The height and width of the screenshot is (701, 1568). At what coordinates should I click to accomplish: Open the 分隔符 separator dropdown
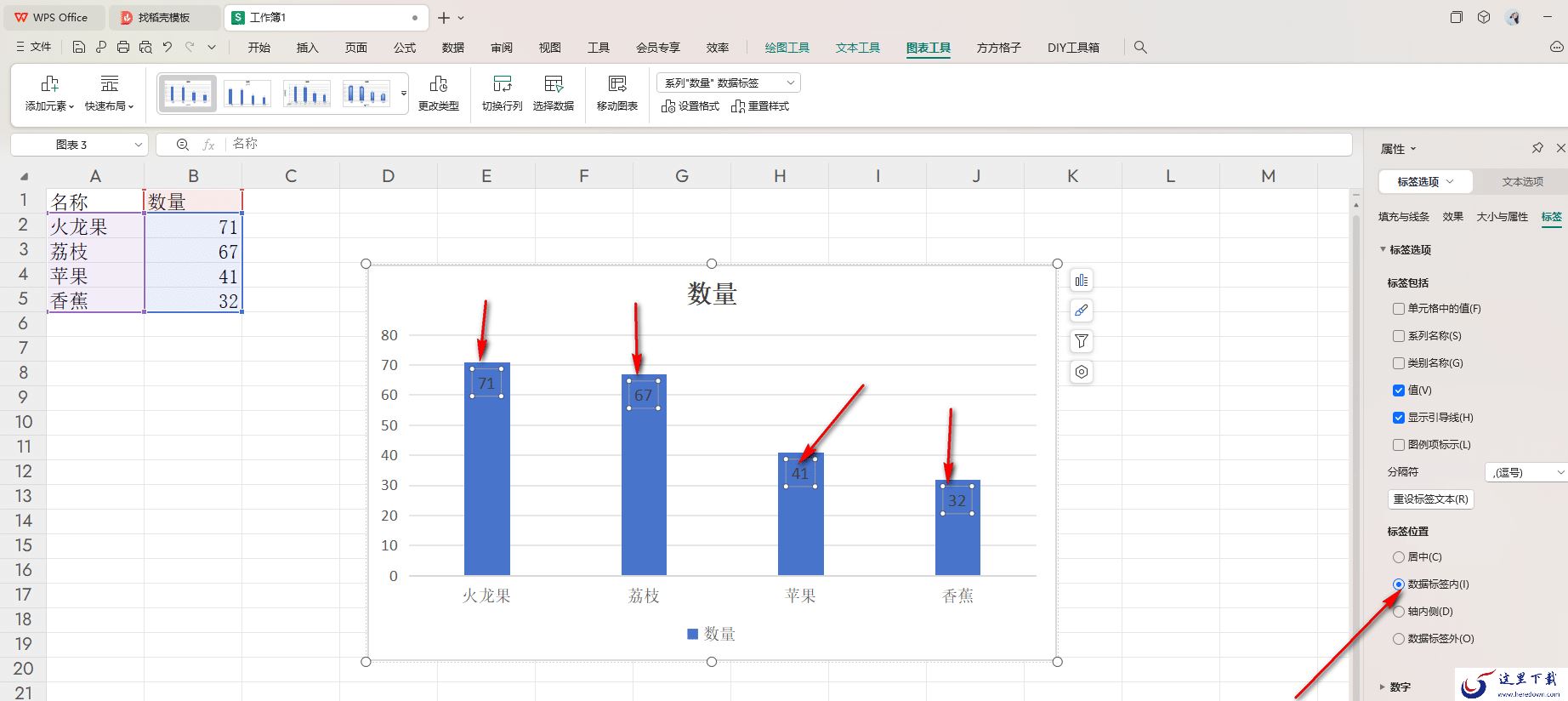(1526, 472)
